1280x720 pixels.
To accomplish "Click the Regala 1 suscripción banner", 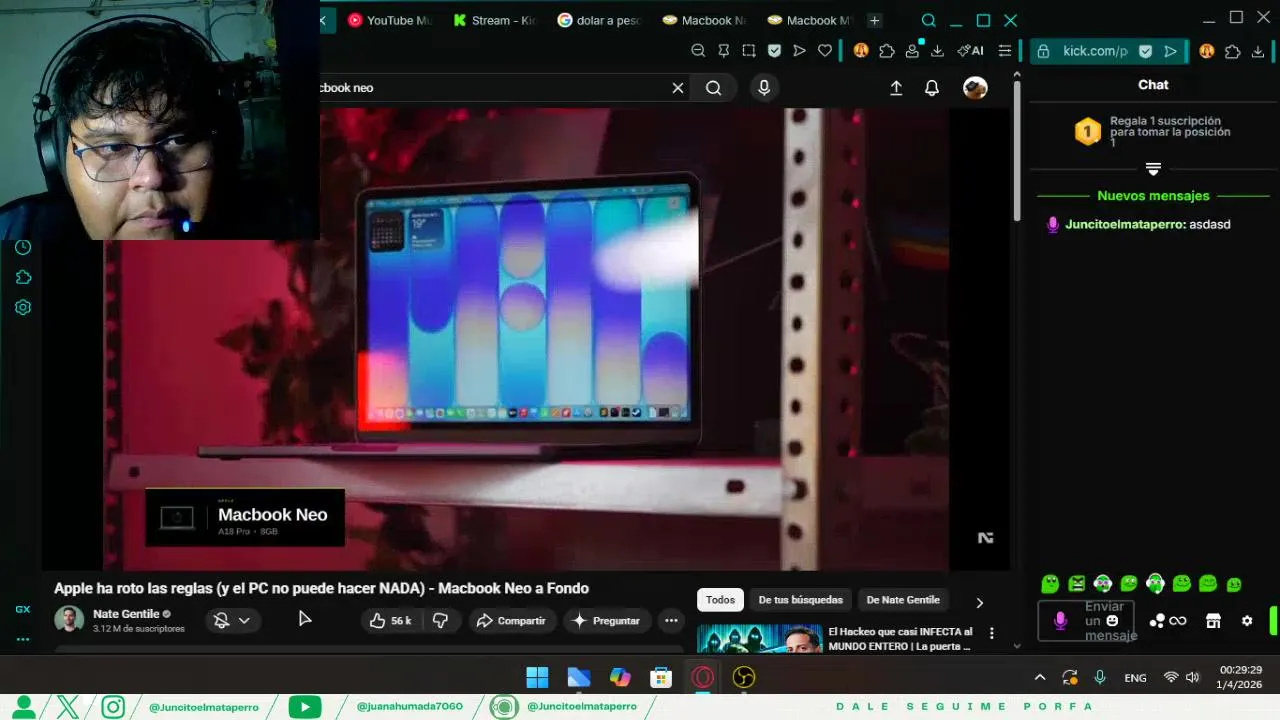I will (1153, 131).
